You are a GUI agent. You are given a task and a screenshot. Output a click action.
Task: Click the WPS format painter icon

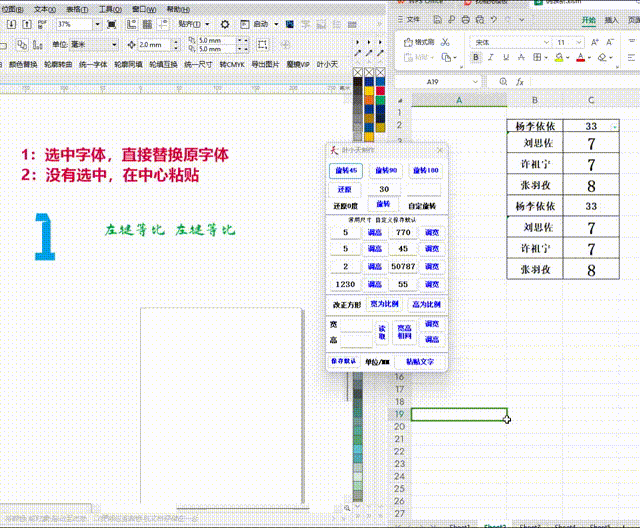[419, 42]
